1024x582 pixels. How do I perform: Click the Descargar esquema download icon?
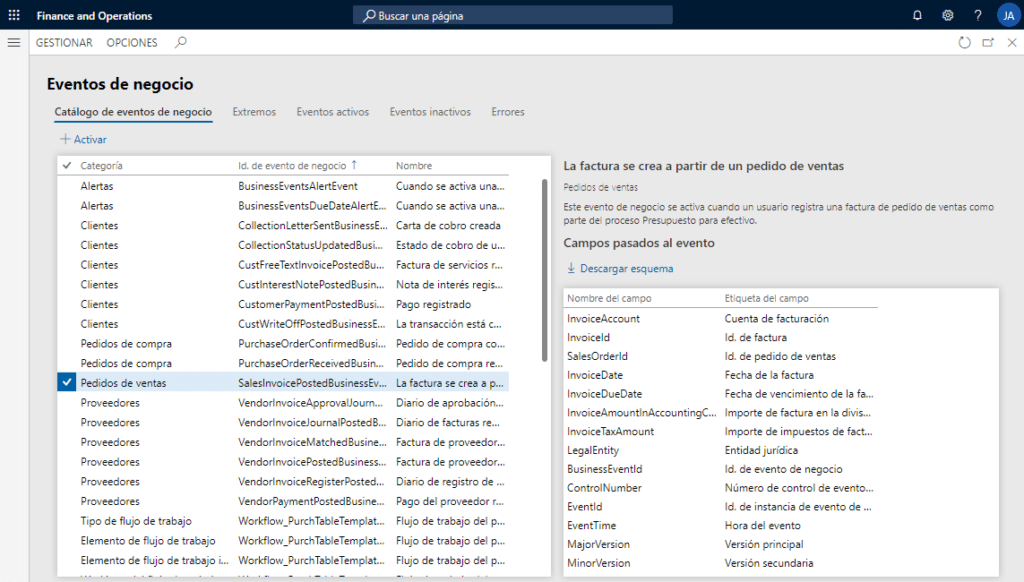(571, 268)
